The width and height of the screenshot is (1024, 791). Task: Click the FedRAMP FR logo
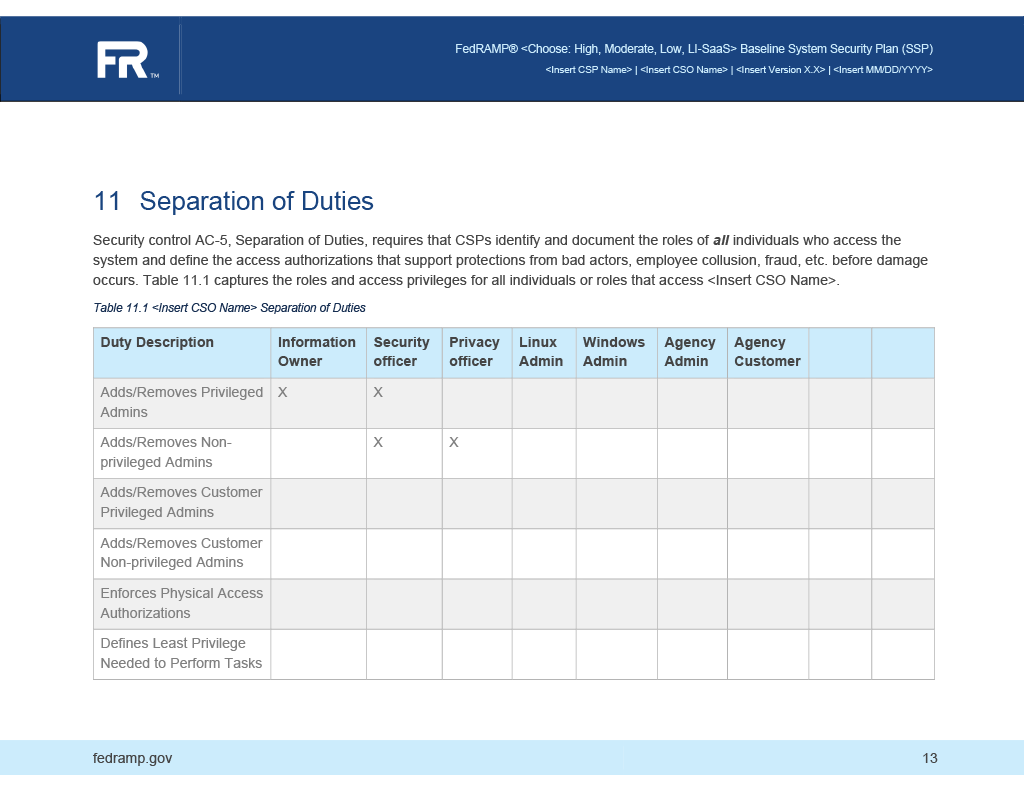tap(126, 58)
